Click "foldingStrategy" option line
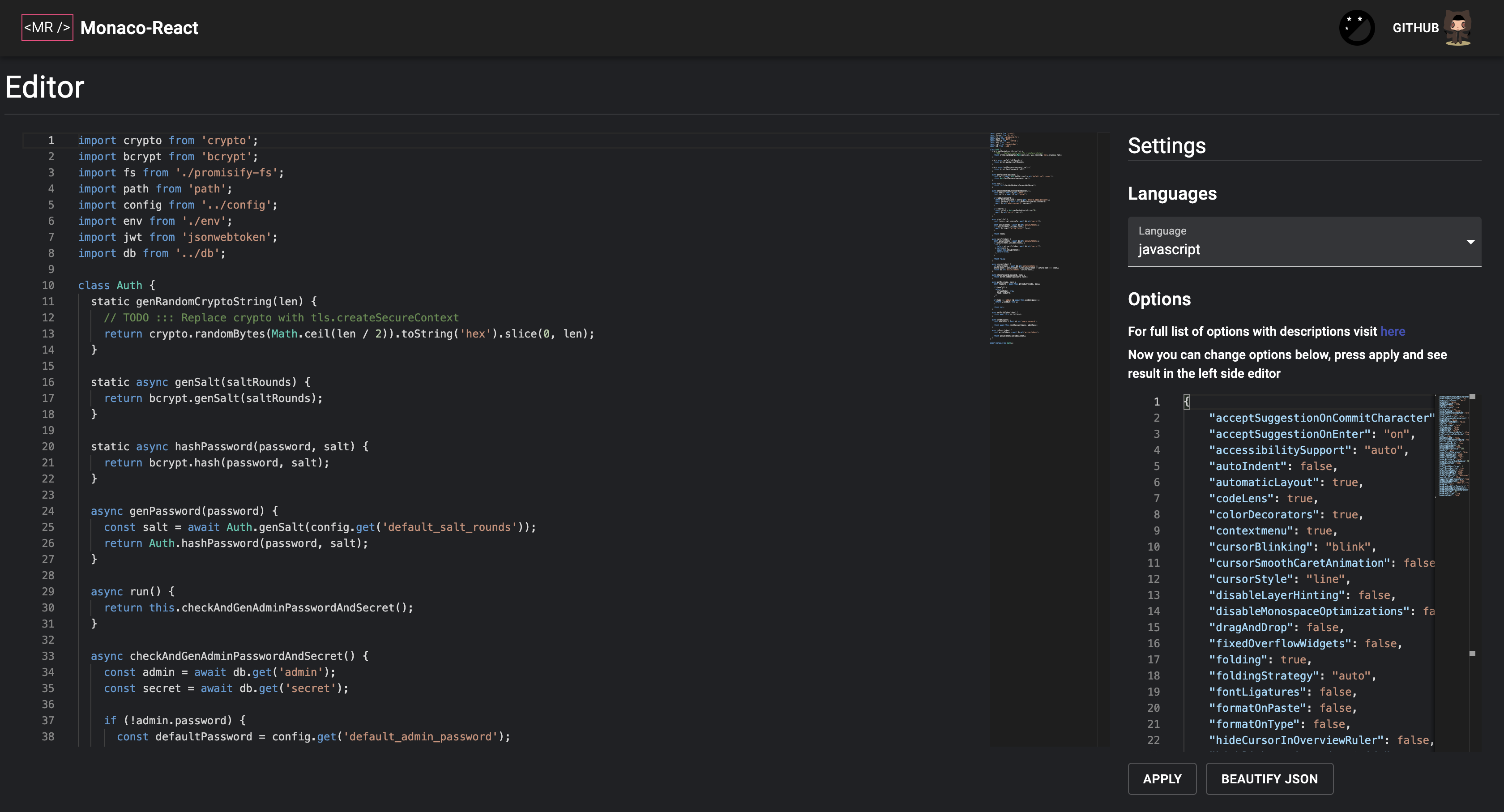The width and height of the screenshot is (1504, 812). pyautogui.click(x=1292, y=676)
